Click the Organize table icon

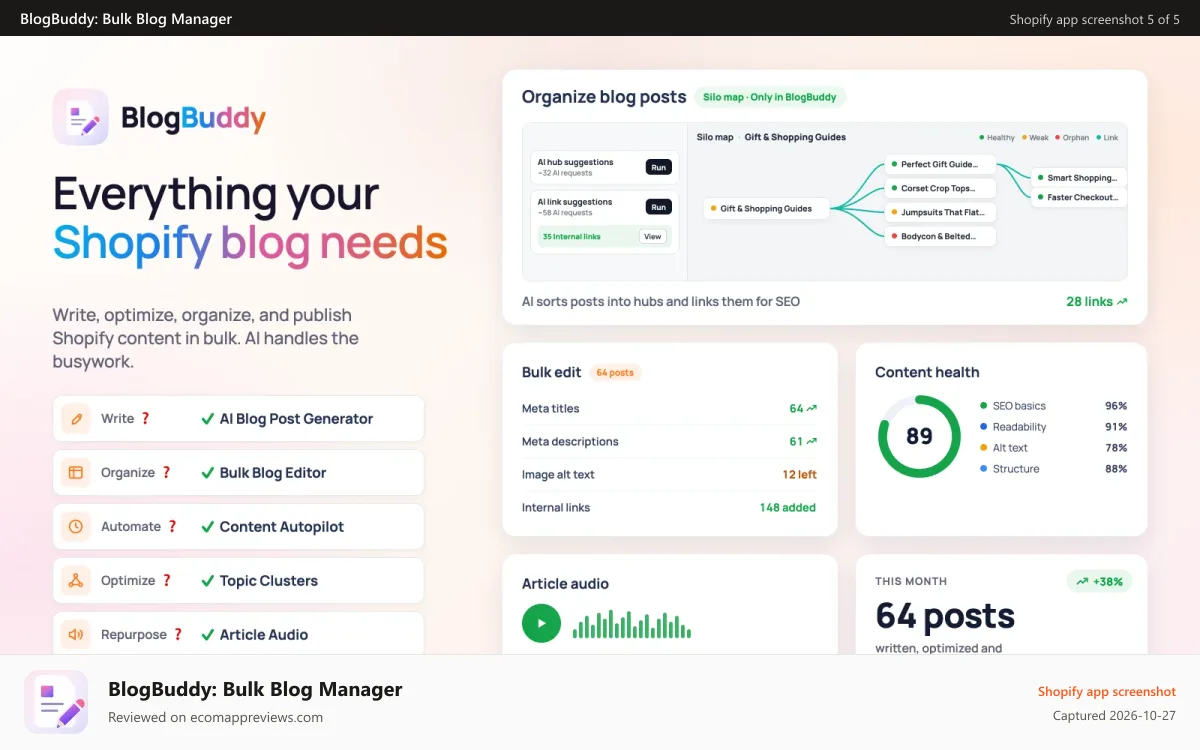click(75, 473)
